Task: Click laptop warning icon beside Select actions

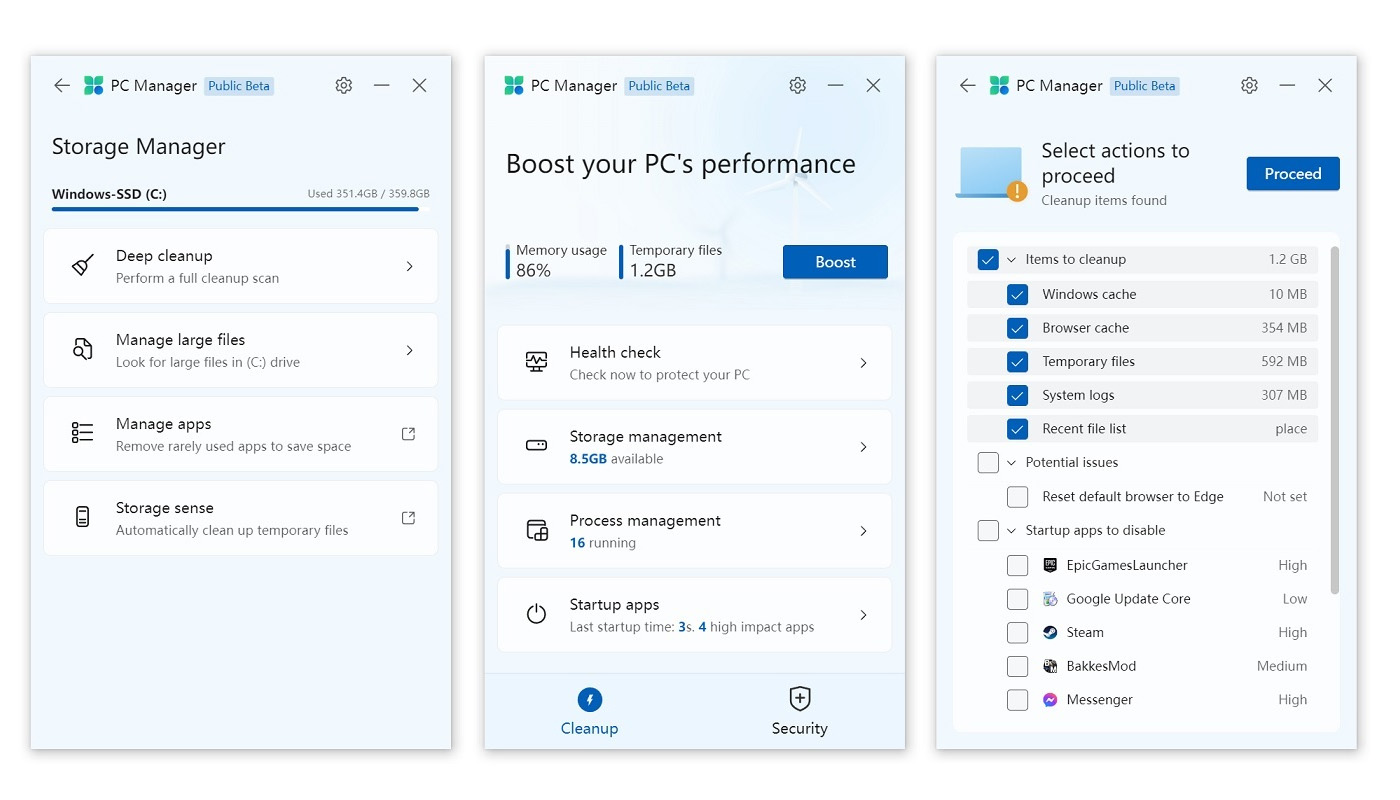Action: click(x=991, y=174)
